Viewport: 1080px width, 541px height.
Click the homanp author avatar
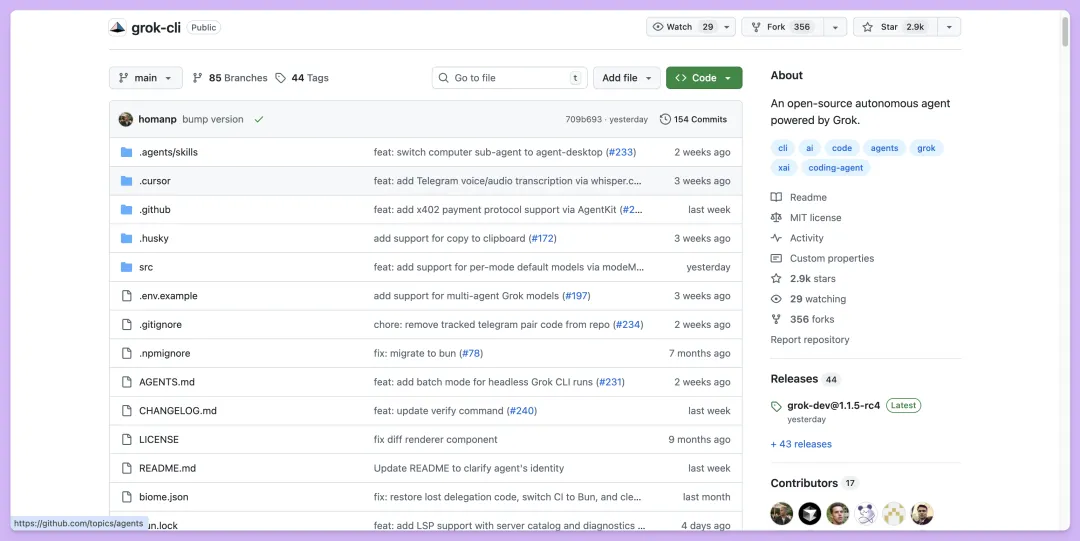(126, 119)
